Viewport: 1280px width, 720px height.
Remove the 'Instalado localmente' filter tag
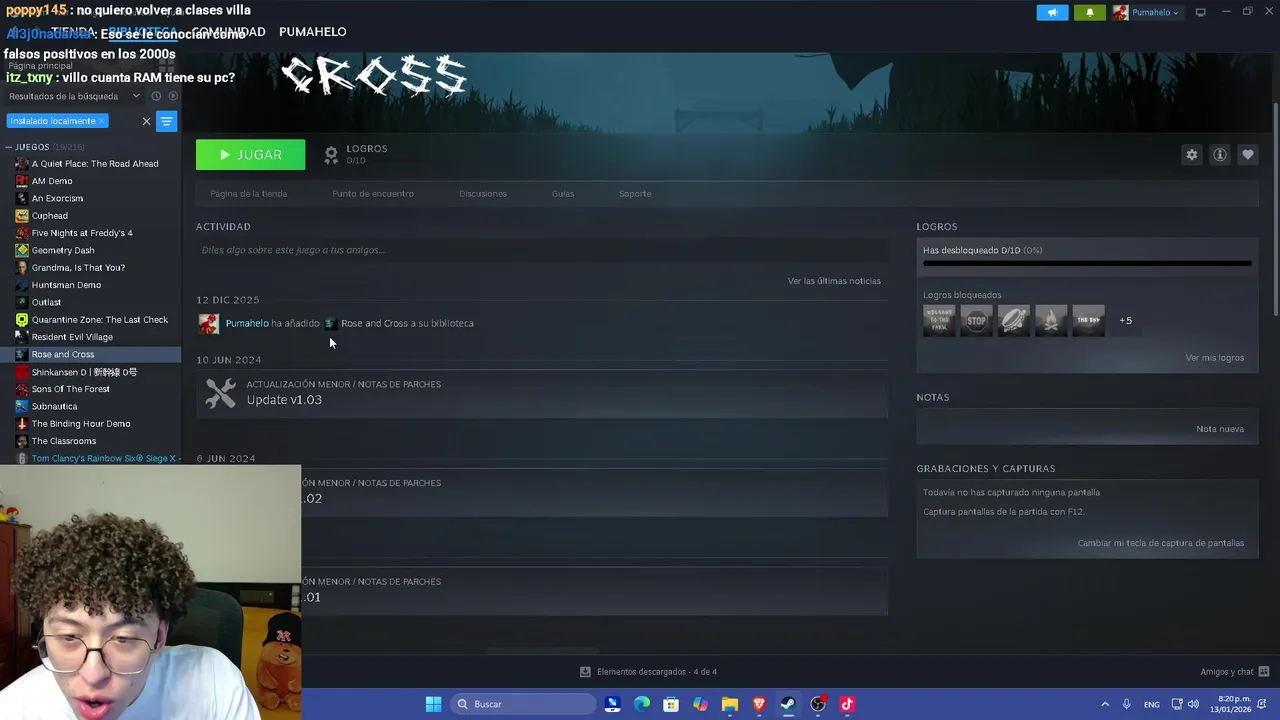point(101,121)
